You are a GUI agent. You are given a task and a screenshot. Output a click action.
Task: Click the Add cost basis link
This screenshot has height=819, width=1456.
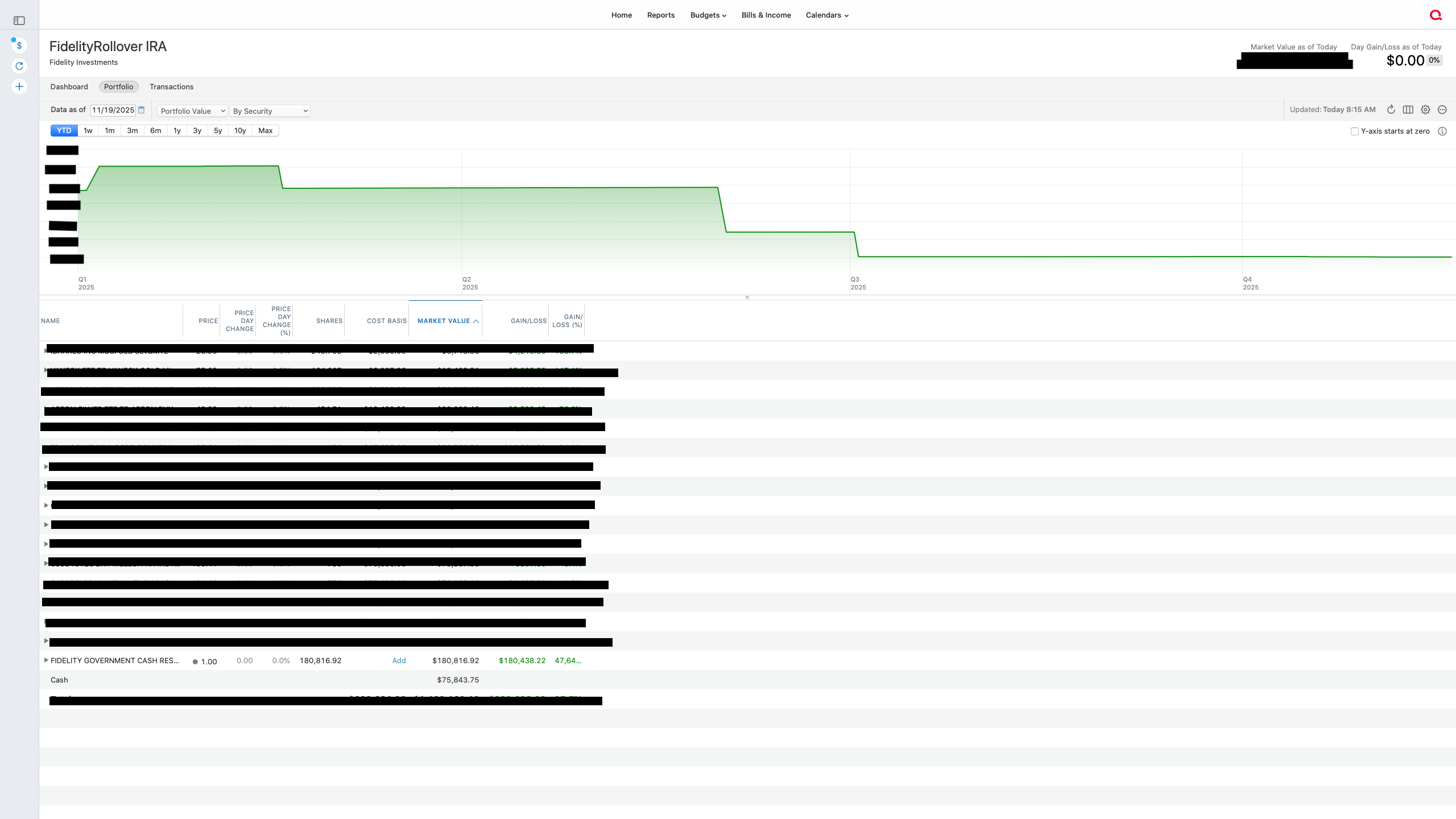click(399, 660)
